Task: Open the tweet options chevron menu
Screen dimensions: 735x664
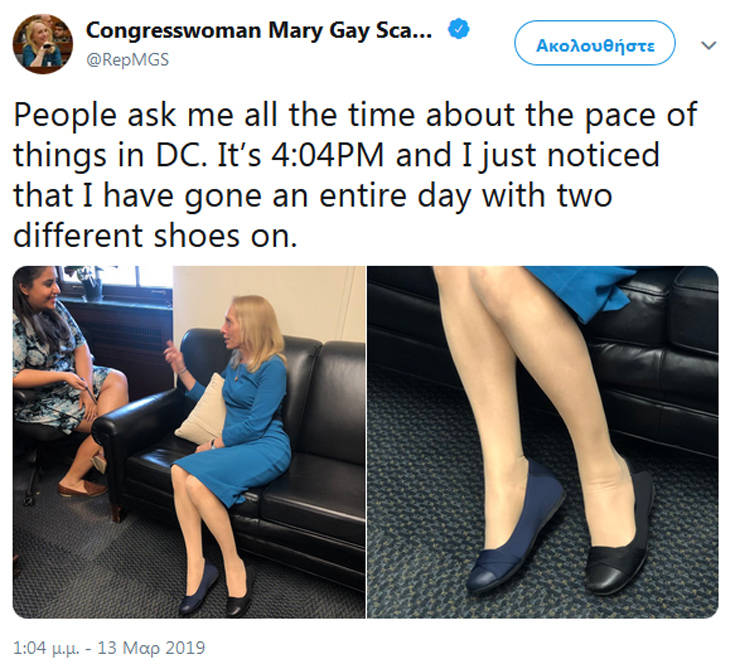Action: tap(708, 45)
